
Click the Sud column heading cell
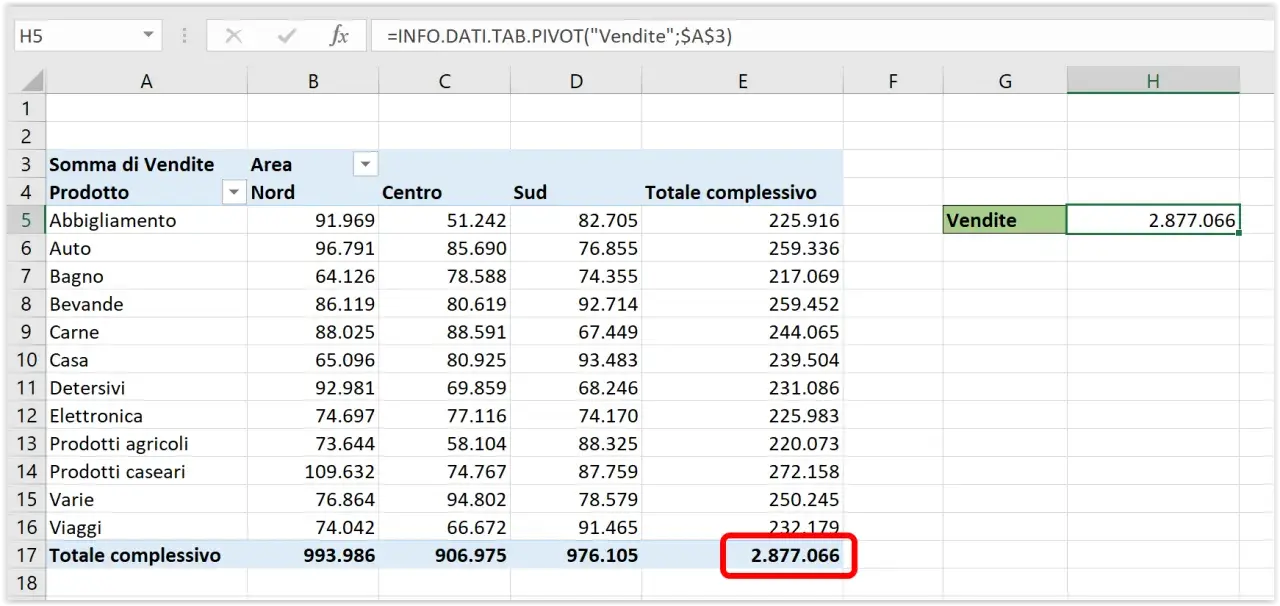pyautogui.click(x=576, y=192)
